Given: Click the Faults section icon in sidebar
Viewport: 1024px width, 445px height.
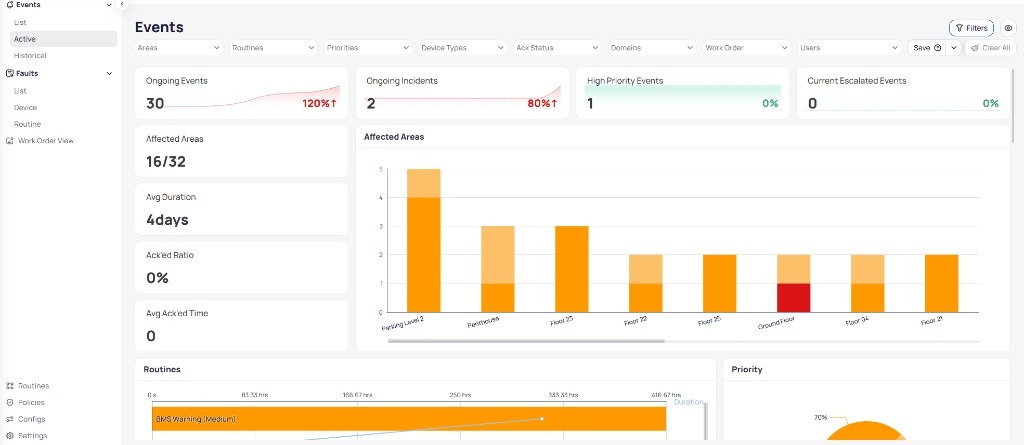Looking at the screenshot, I should [x=9, y=73].
